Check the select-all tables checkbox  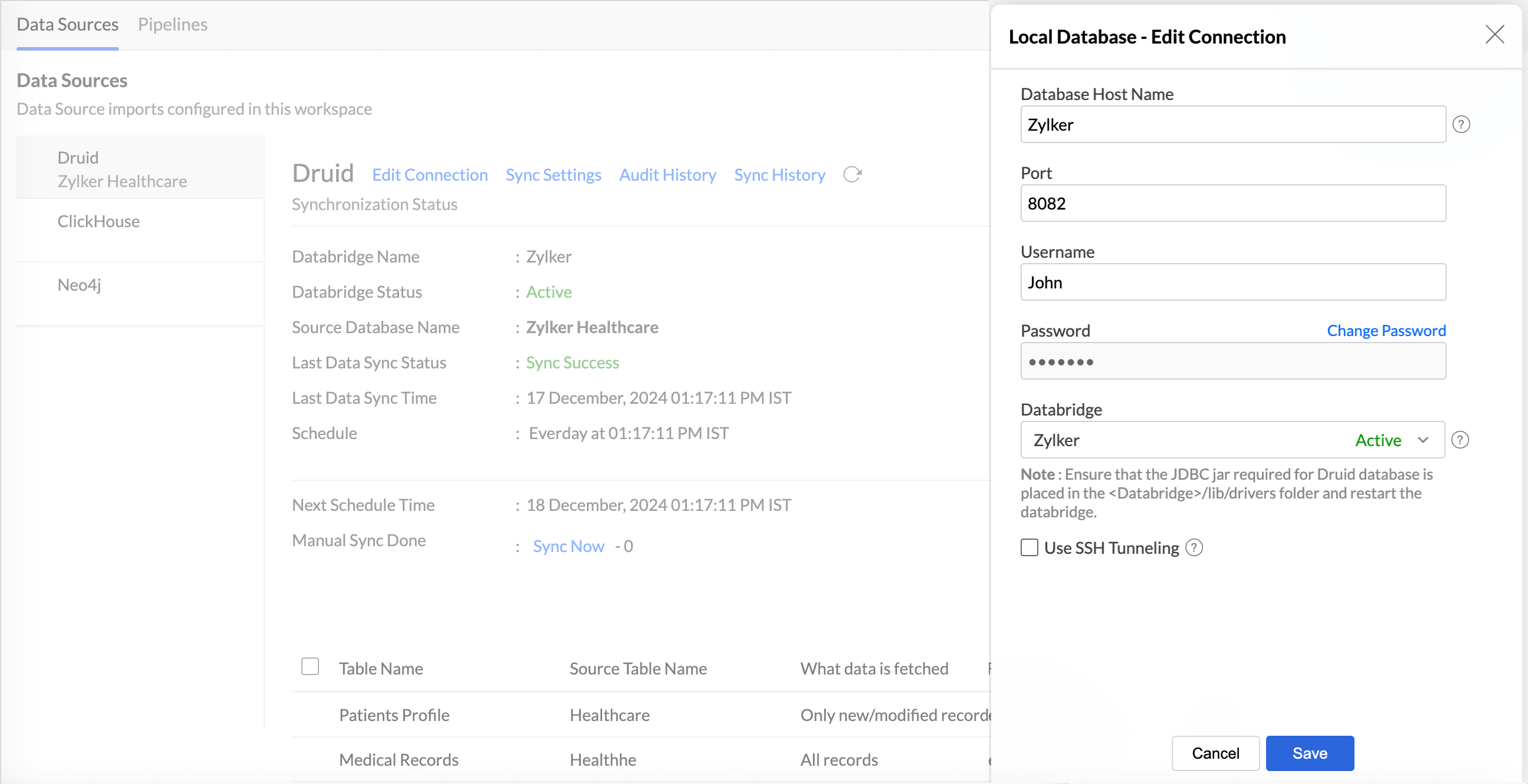310,667
